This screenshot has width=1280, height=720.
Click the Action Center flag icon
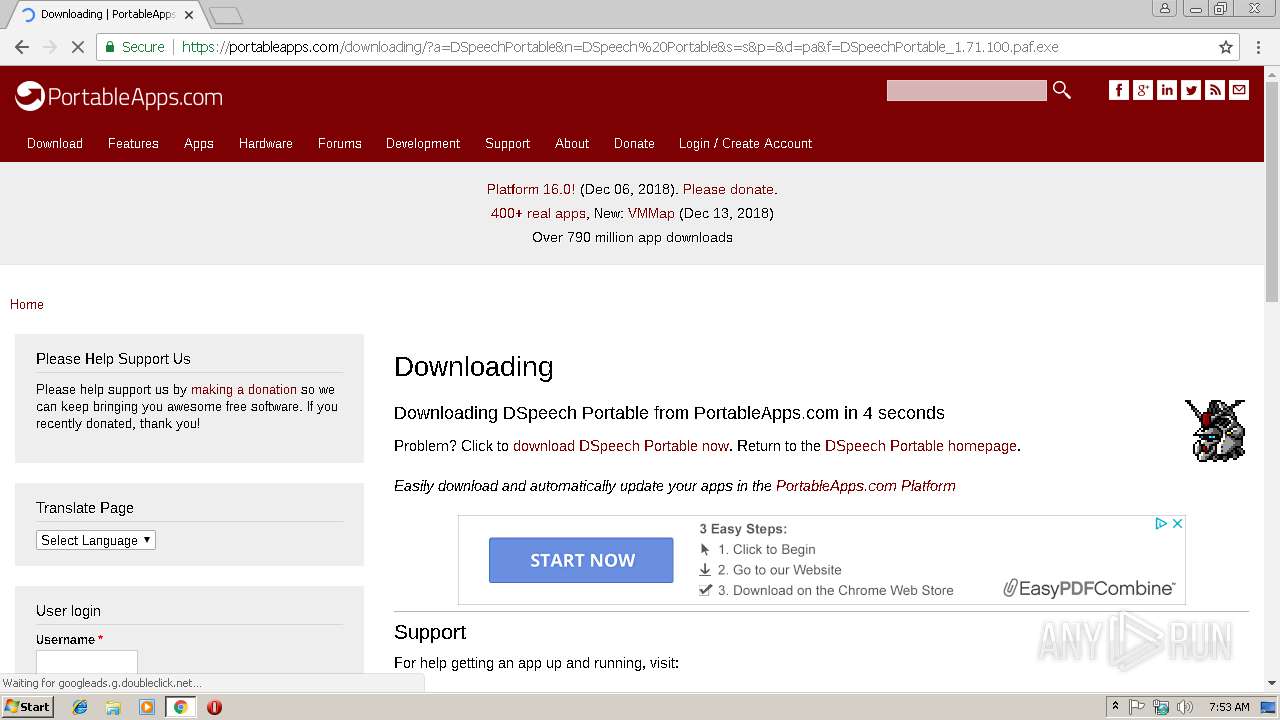[x=1137, y=707]
